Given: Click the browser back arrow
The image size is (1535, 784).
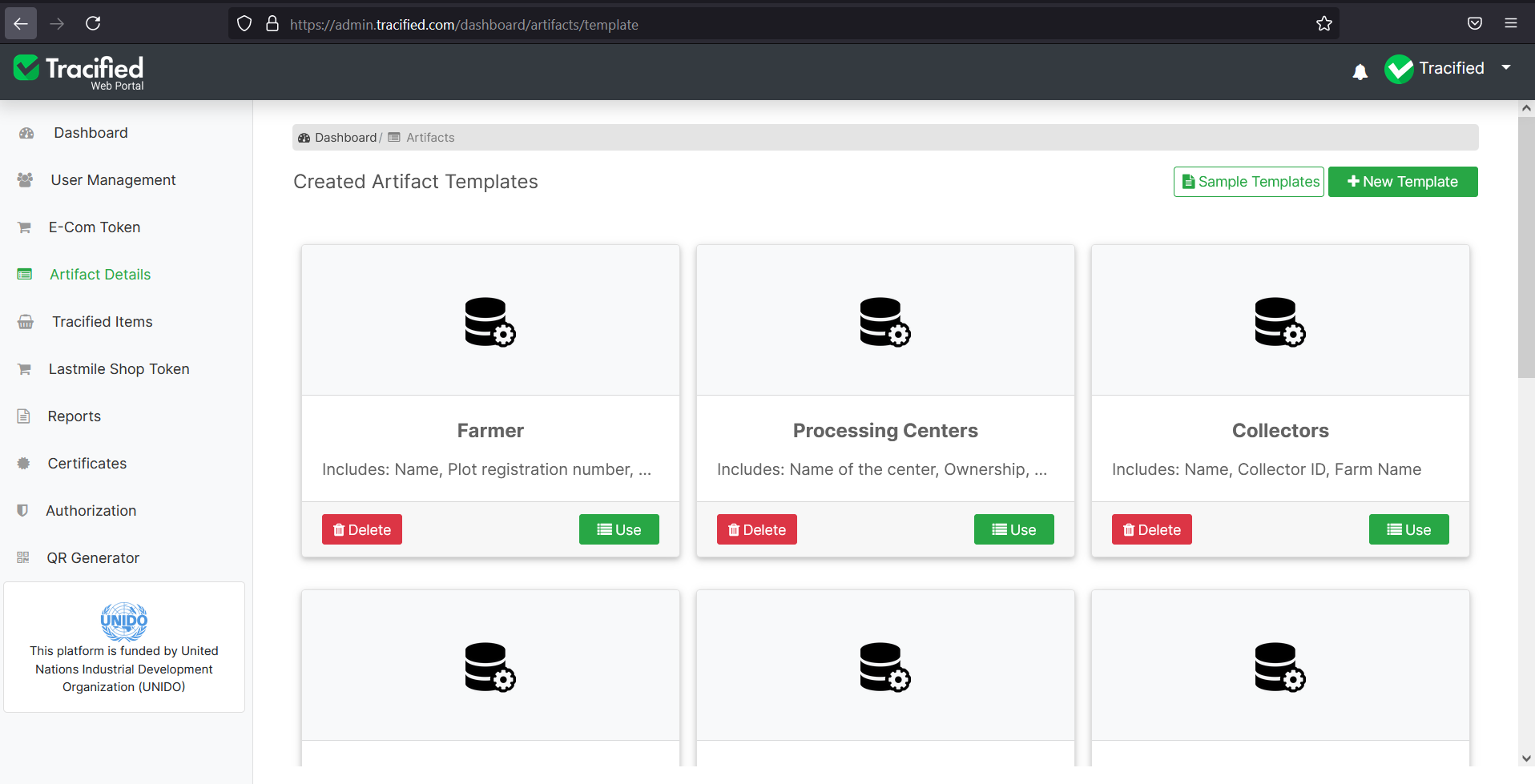Looking at the screenshot, I should click(x=21, y=23).
